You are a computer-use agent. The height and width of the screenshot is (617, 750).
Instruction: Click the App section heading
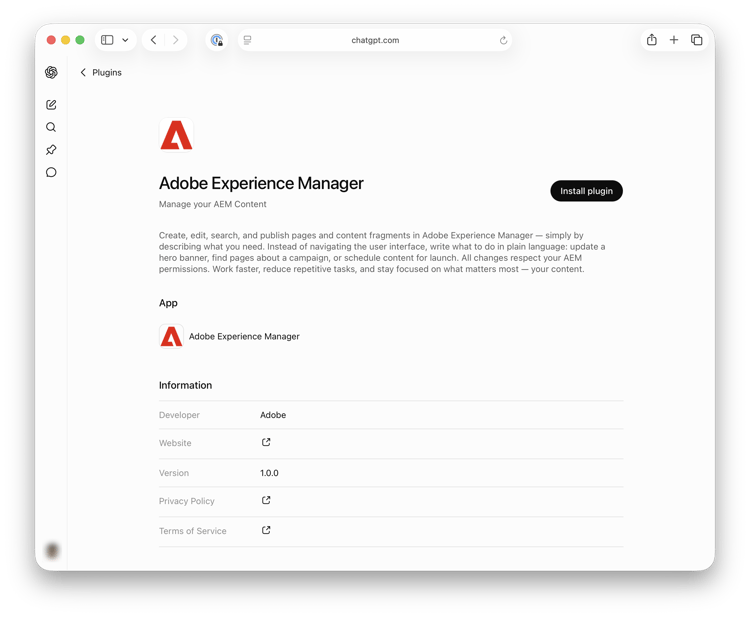click(168, 303)
